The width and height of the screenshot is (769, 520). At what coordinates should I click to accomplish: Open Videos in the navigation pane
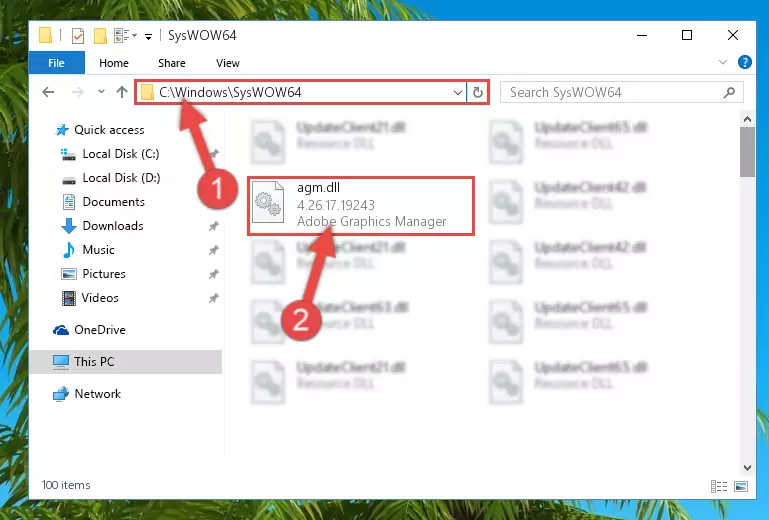[100, 298]
